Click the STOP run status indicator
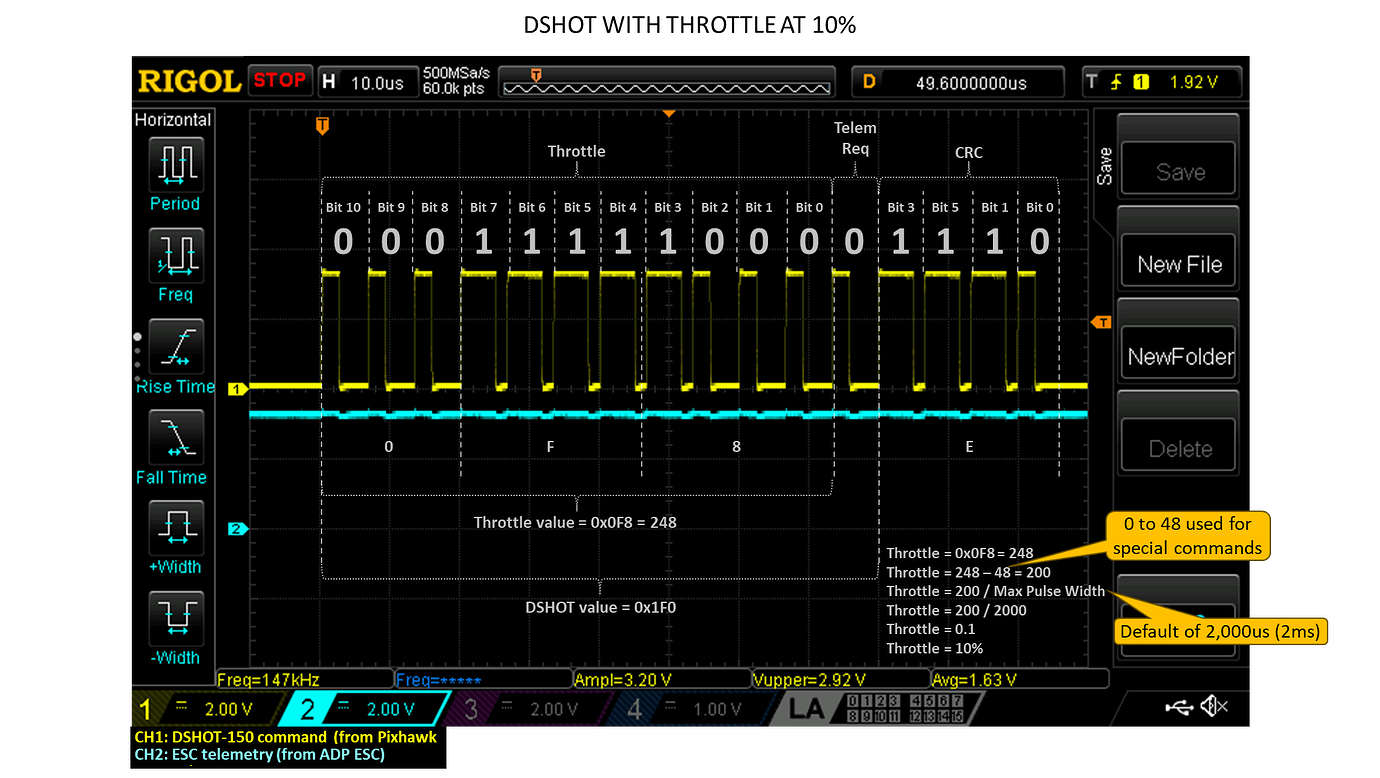This screenshot has height=778, width=1380. coord(279,81)
